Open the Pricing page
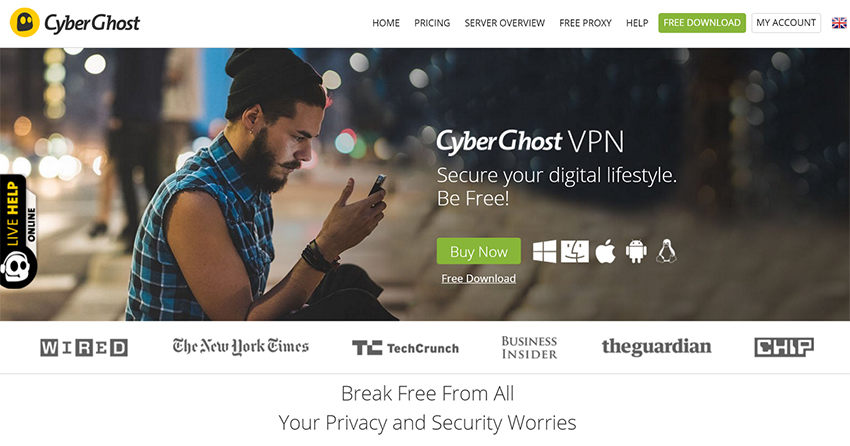This screenshot has height=446, width=850. tap(432, 23)
